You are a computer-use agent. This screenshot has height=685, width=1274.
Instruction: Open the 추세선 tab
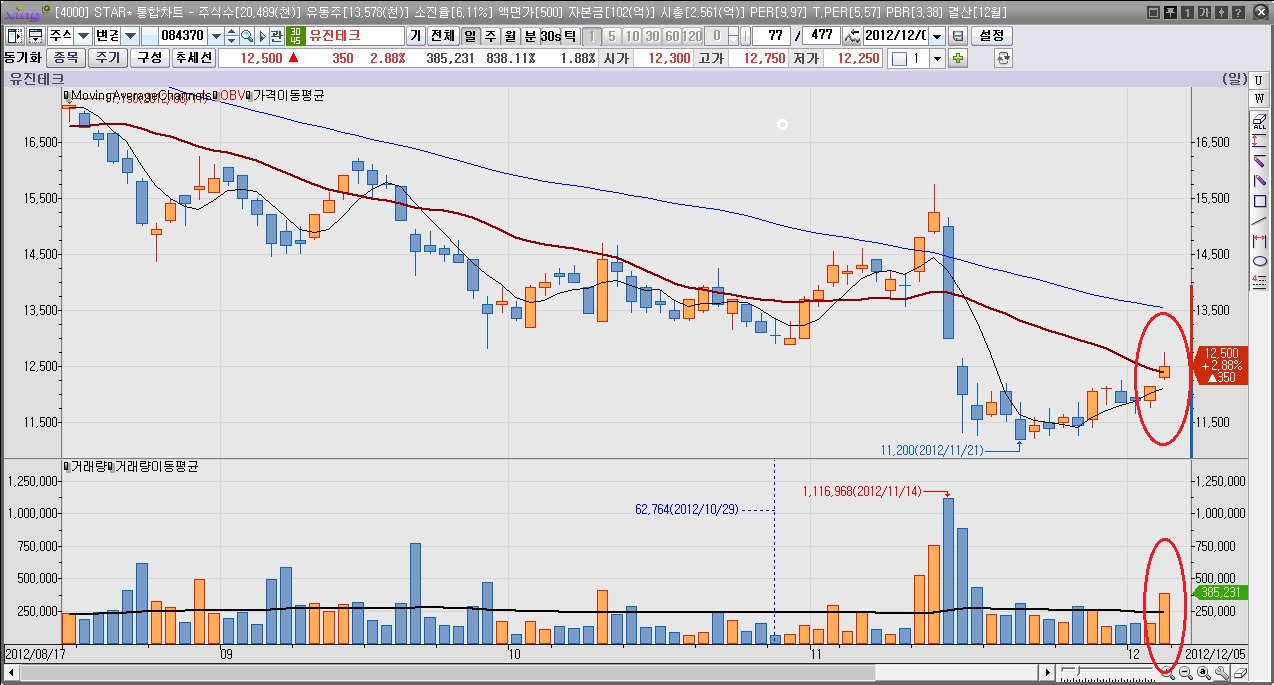point(193,58)
